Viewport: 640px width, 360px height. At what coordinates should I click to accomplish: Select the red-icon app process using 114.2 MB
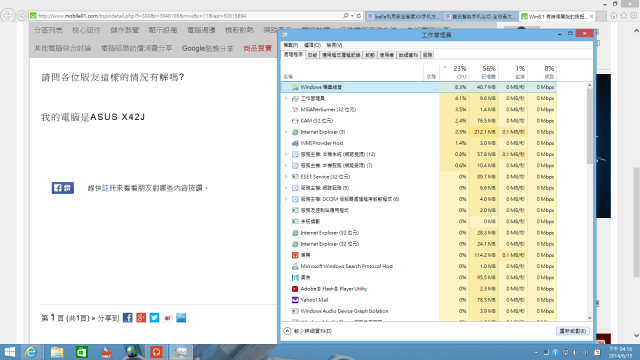tap(295, 255)
